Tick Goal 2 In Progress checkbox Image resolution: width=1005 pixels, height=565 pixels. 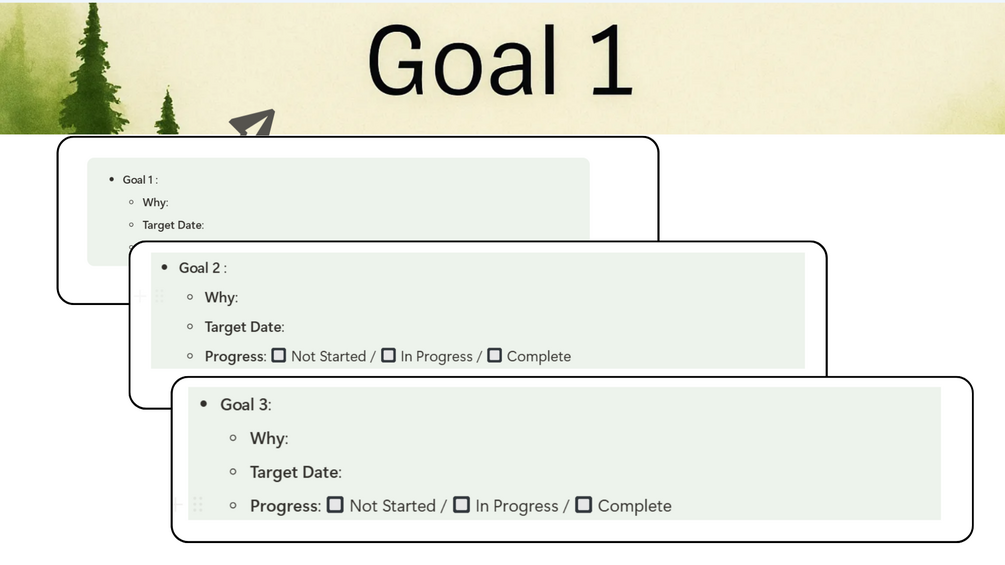(388, 355)
